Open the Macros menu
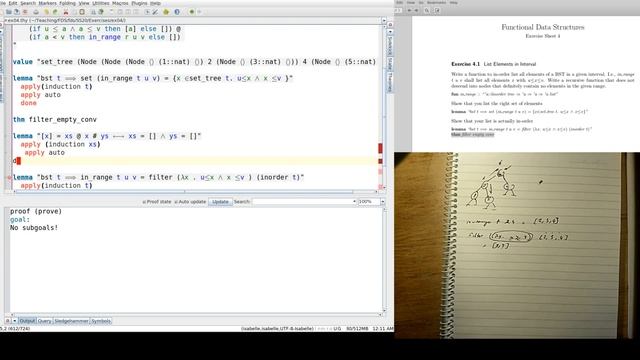Image resolution: width=640 pixels, height=360 pixels. point(120,3)
